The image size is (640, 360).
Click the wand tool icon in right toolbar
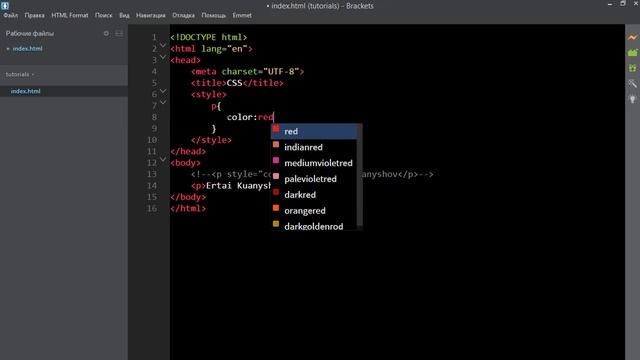coord(632,84)
